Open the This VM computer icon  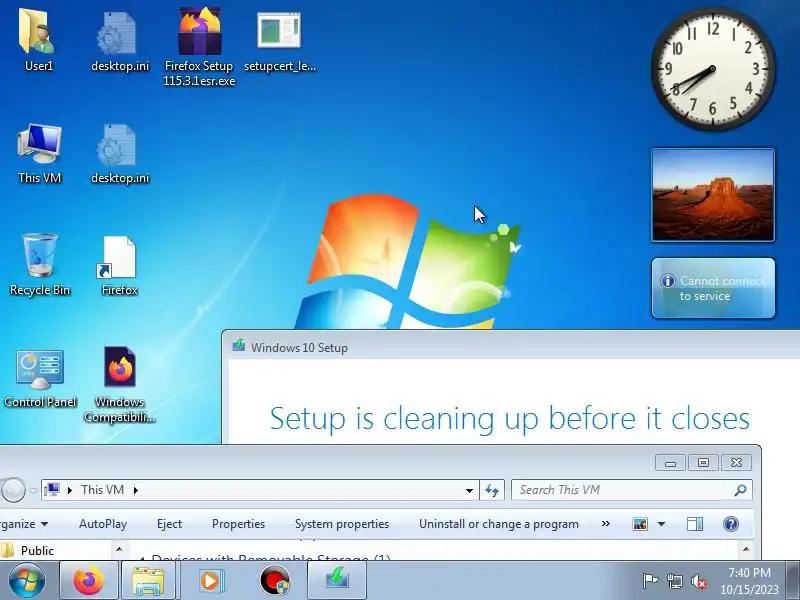tap(39, 152)
